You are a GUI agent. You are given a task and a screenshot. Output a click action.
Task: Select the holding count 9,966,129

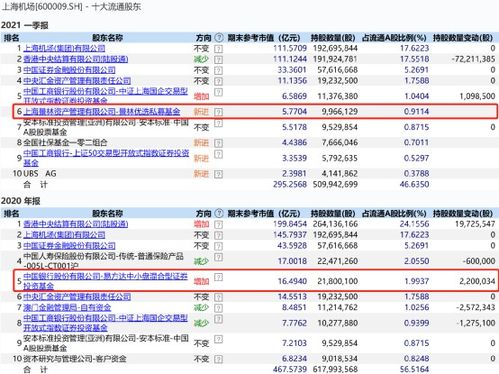click(340, 112)
